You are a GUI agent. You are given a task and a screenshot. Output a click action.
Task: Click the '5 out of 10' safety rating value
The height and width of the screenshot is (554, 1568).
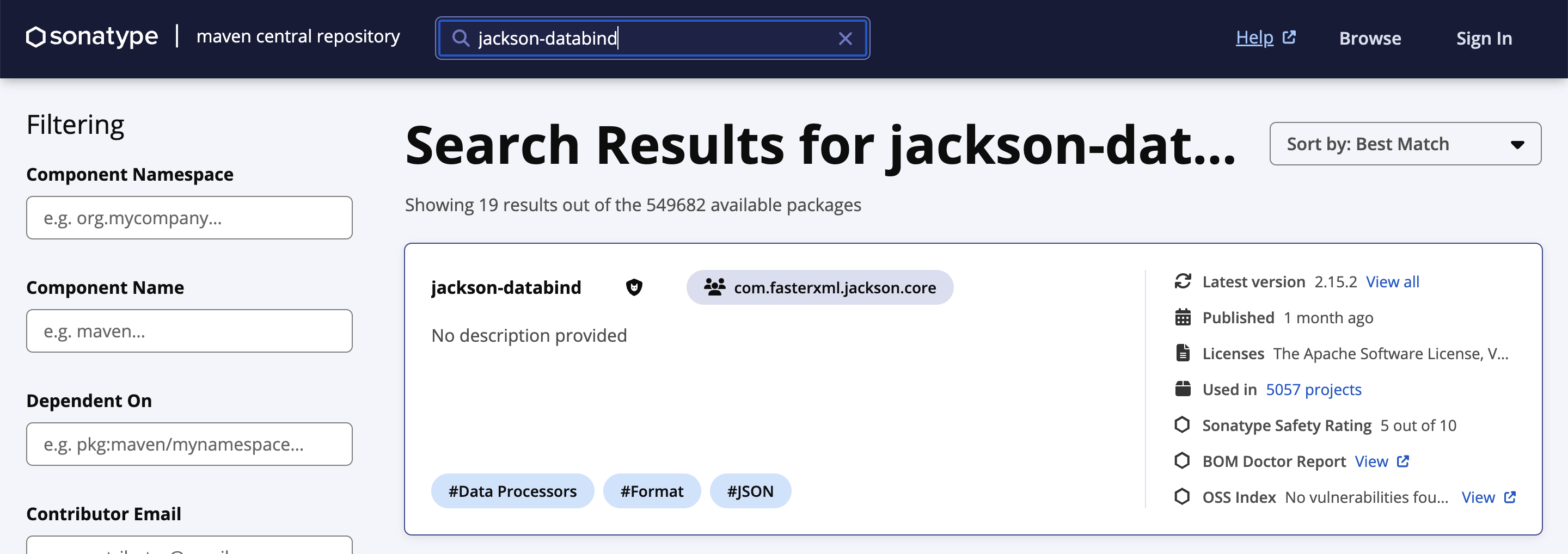(1418, 425)
